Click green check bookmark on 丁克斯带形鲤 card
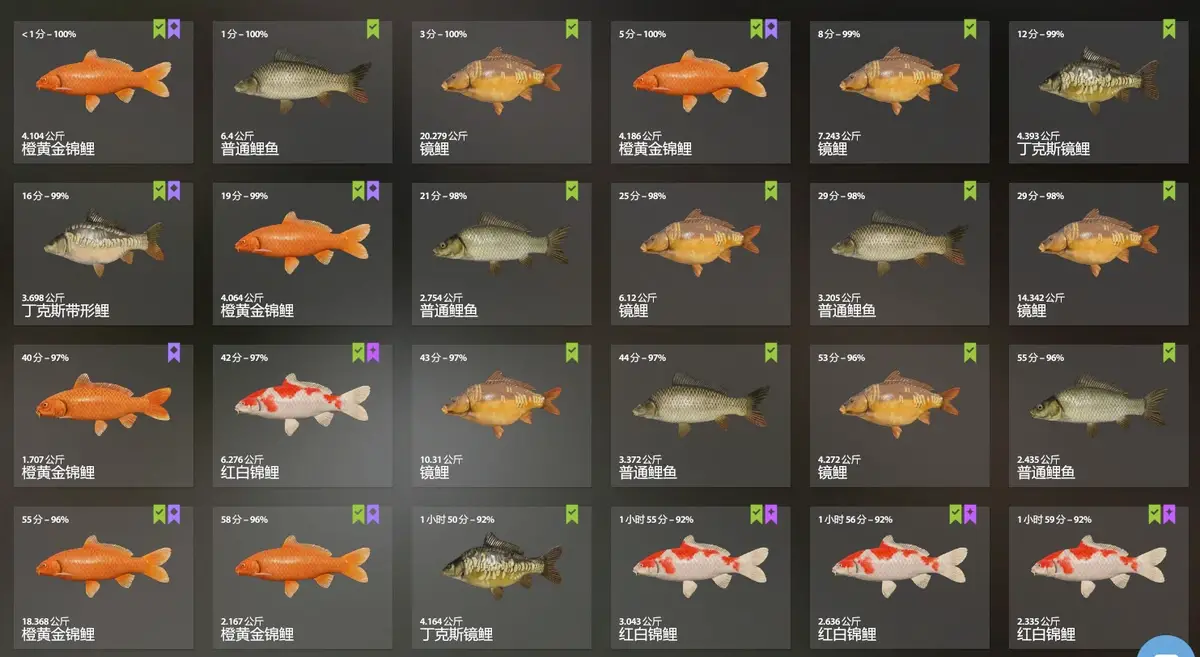This screenshot has width=1200, height=657. click(x=159, y=190)
